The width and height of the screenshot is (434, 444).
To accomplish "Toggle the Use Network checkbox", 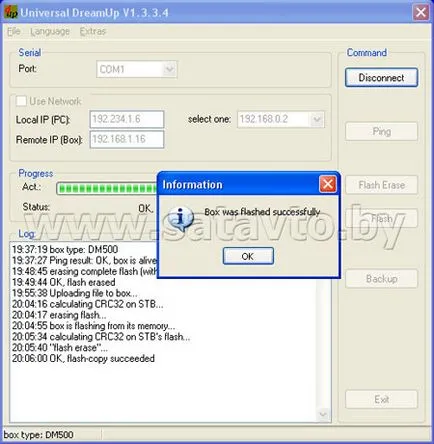I will [x=21, y=101].
